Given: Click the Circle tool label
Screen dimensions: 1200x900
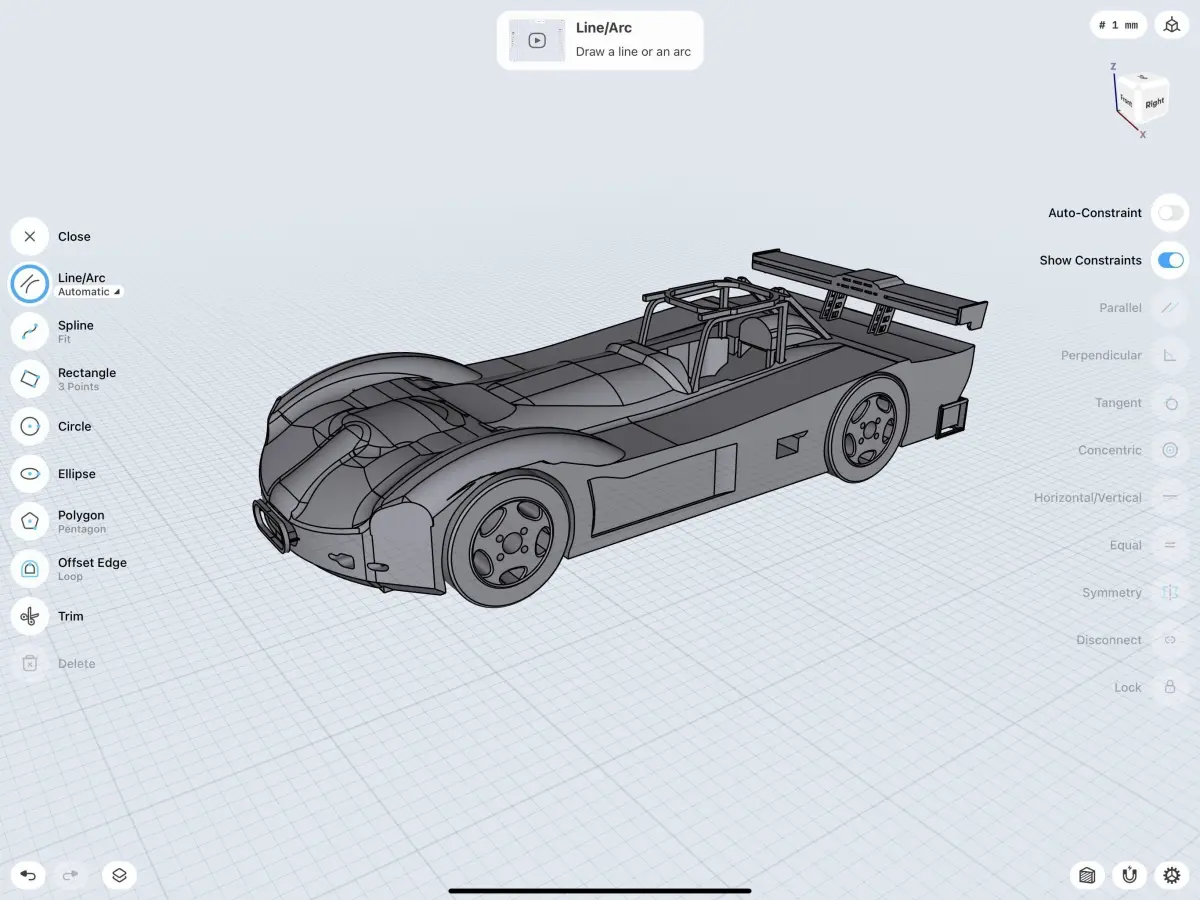Looking at the screenshot, I should pyautogui.click(x=74, y=426).
